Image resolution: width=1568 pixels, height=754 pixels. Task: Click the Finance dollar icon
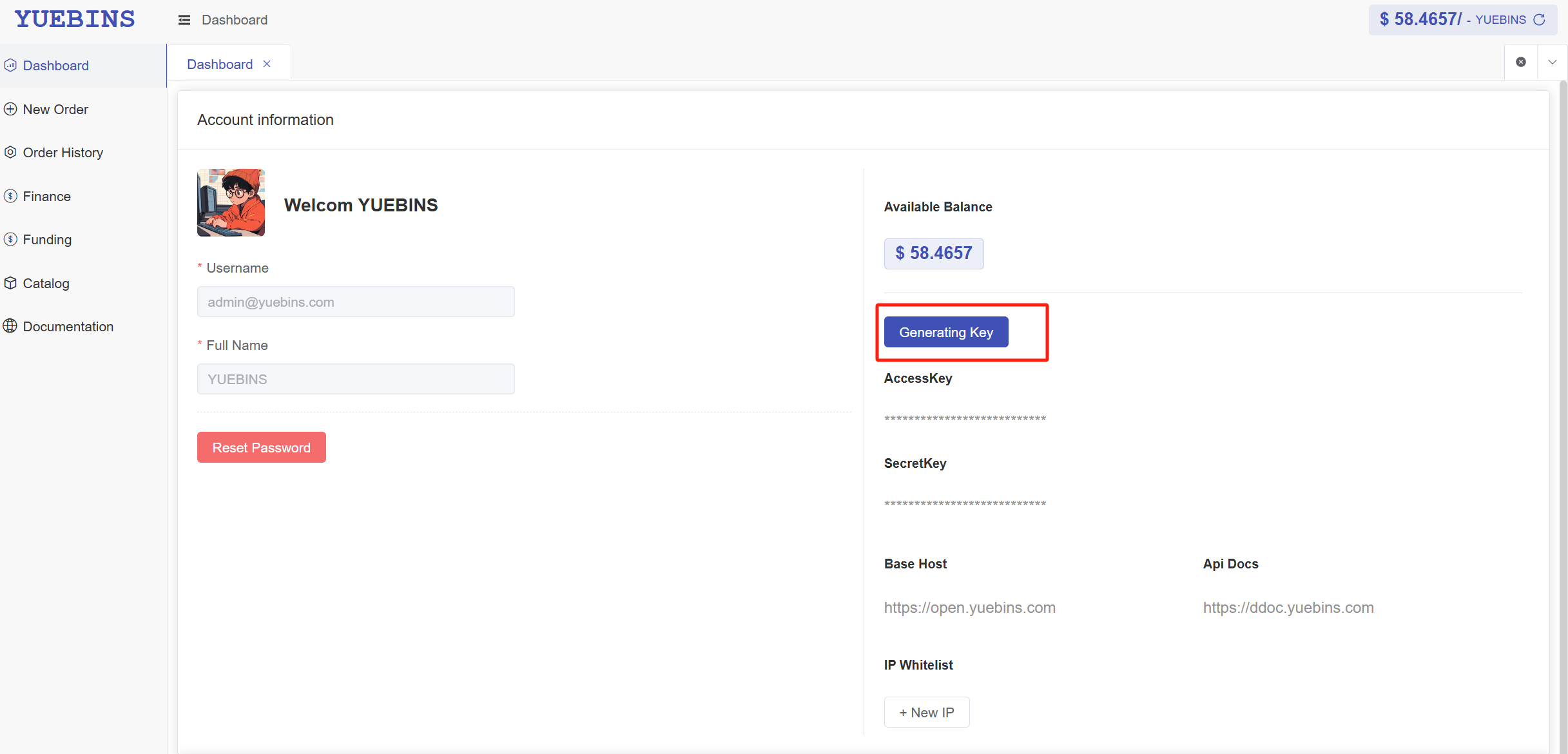(x=10, y=196)
